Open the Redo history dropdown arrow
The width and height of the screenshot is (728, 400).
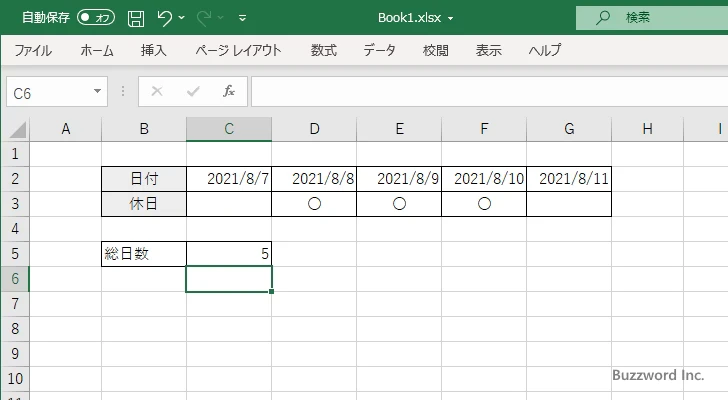click(x=221, y=18)
